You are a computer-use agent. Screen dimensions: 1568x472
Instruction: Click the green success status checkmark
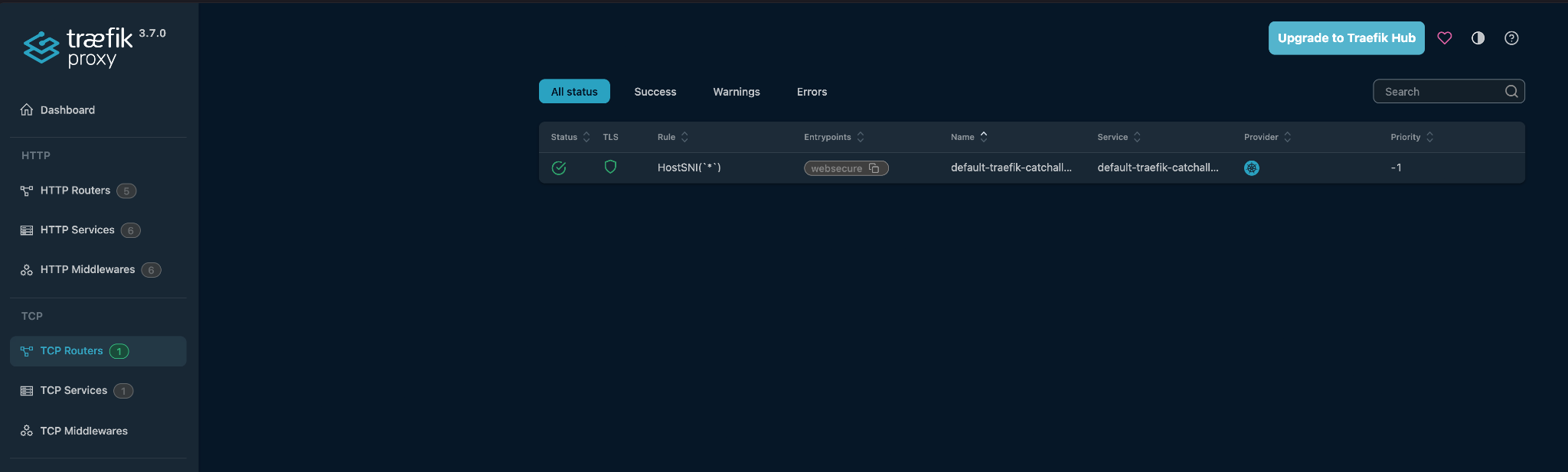(559, 168)
